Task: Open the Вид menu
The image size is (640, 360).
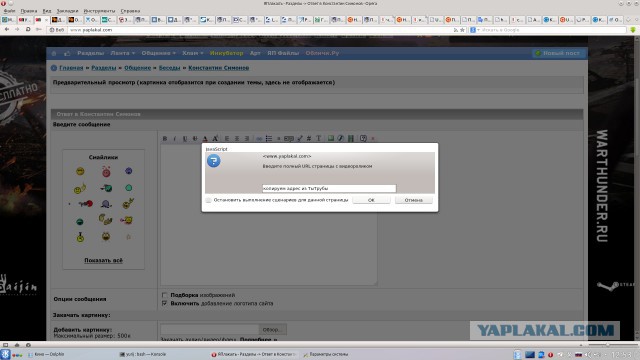Action: pos(47,11)
